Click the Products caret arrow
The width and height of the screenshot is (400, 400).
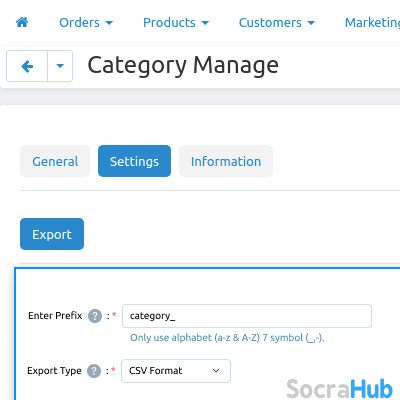click(205, 23)
